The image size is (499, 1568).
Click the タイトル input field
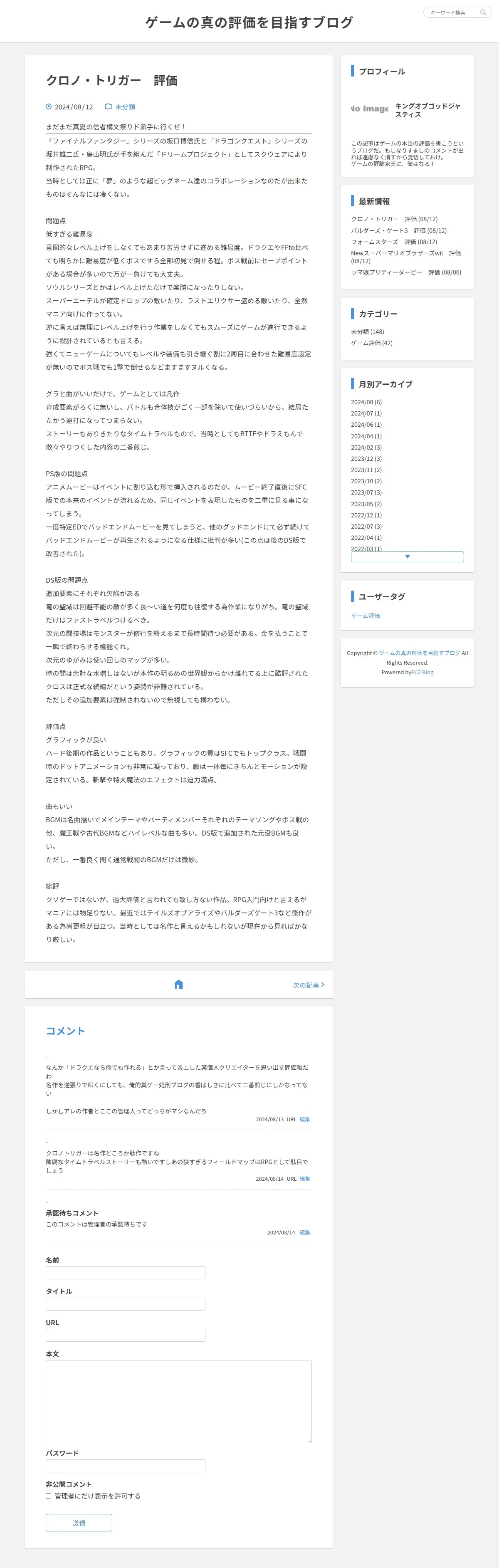125,1304
